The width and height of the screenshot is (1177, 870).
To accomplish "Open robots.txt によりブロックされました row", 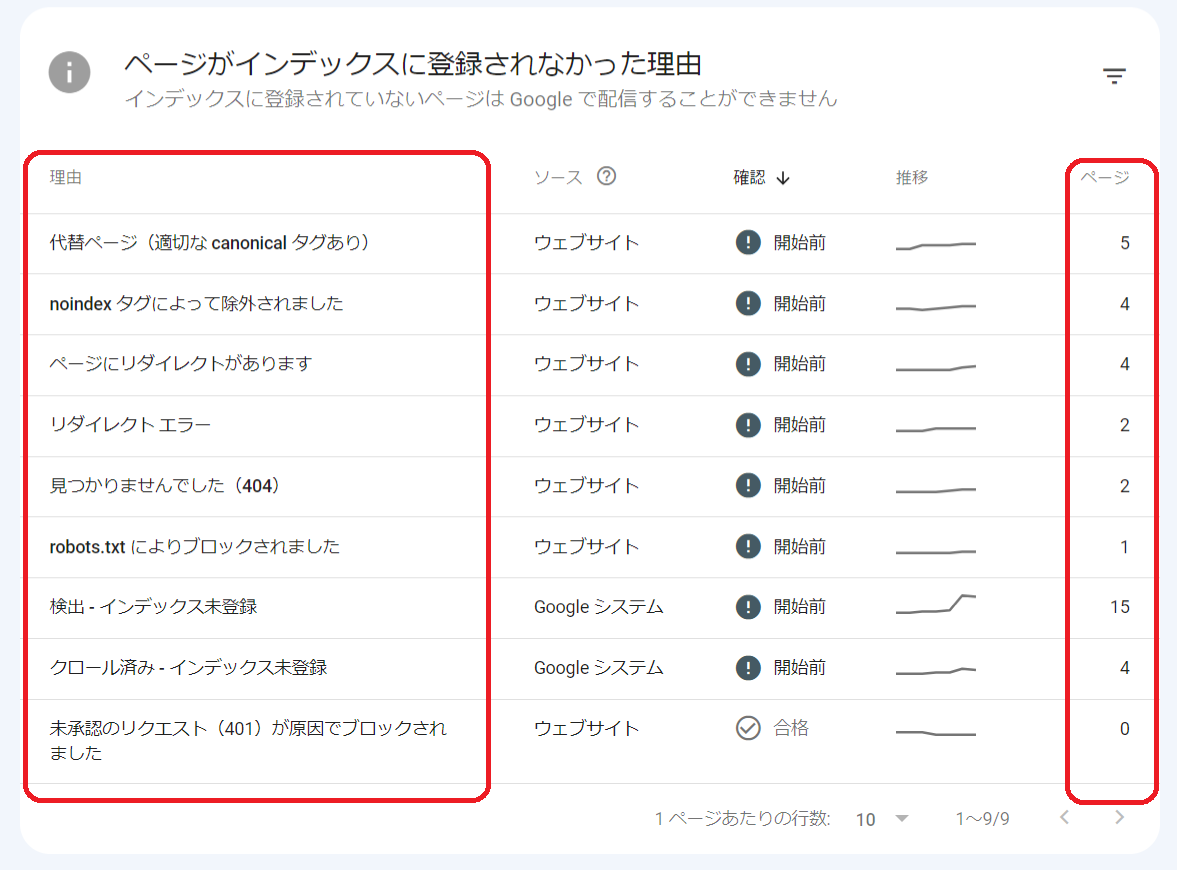I will point(589,547).
